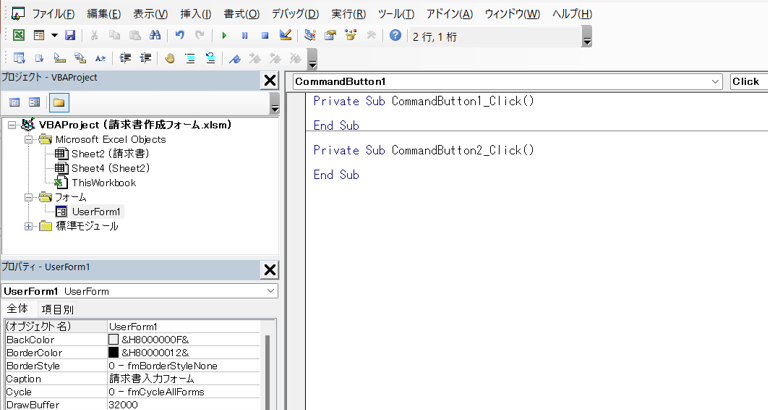Click View Code icon in Project panel
Screen dimensions: 768x410
pyautogui.click(x=15, y=102)
